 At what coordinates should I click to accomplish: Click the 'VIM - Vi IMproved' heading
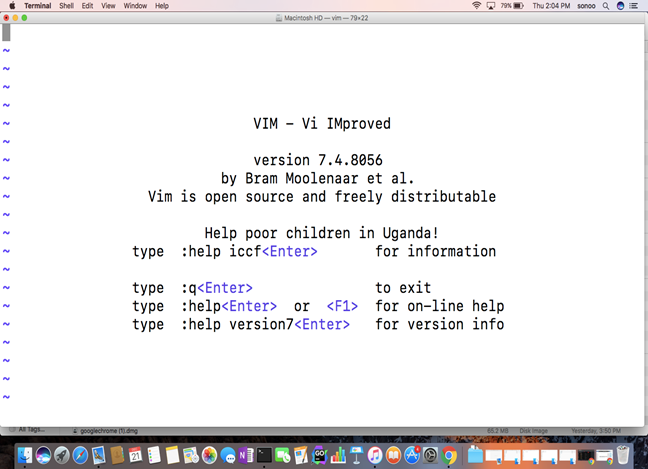point(322,124)
